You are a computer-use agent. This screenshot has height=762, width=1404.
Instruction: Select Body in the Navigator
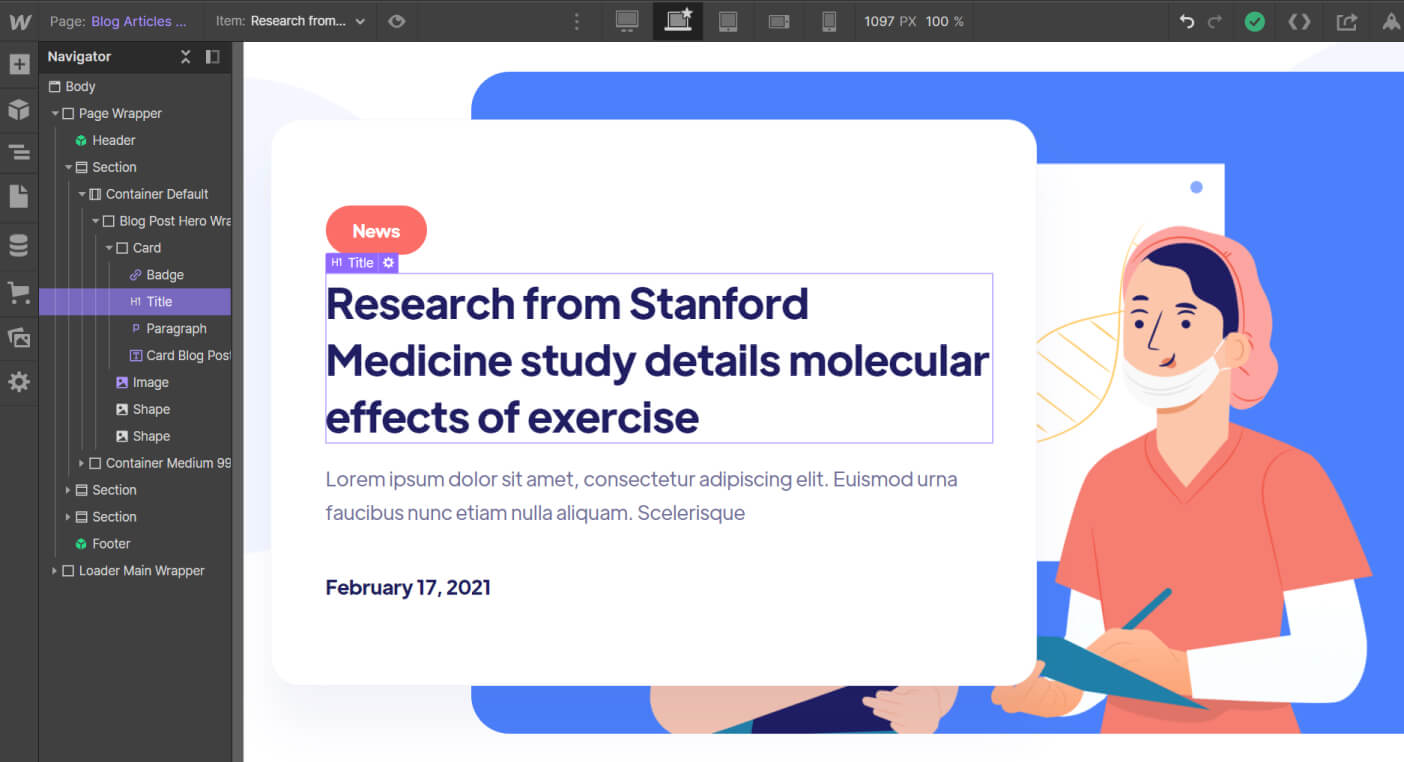pos(135,87)
